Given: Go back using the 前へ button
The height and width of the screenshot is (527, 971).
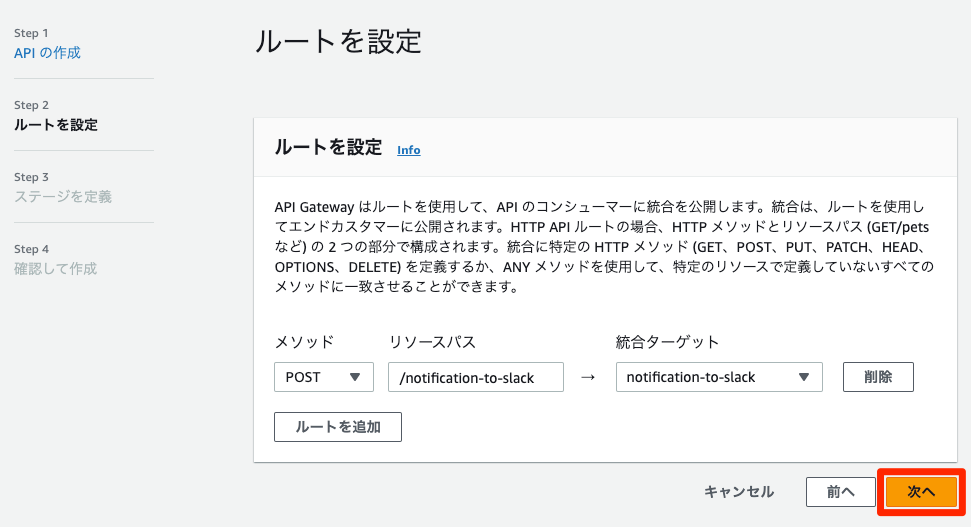Looking at the screenshot, I should pyautogui.click(x=840, y=491).
